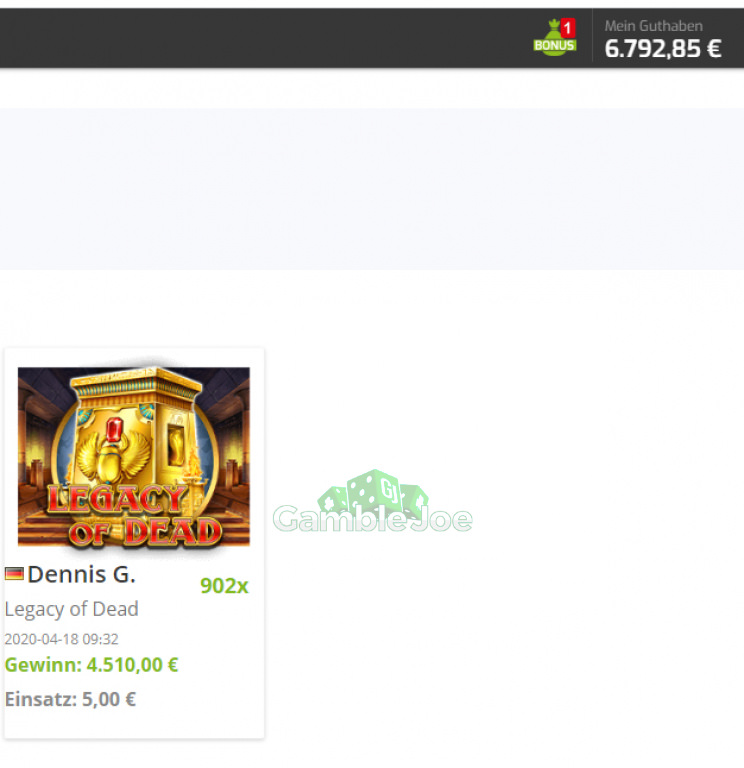
Task: Click the GambleJoe watermark text
Action: 373,519
